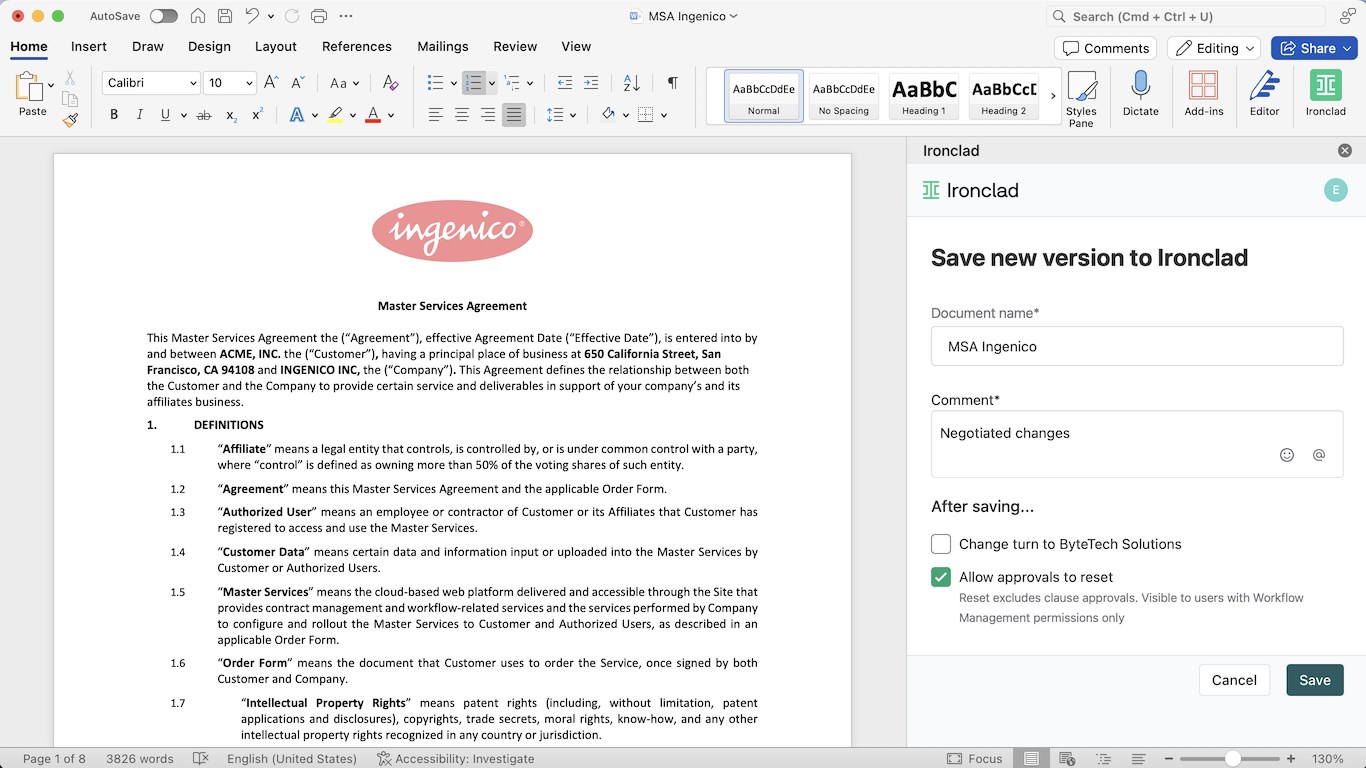Cancel saving the new version

click(x=1234, y=680)
